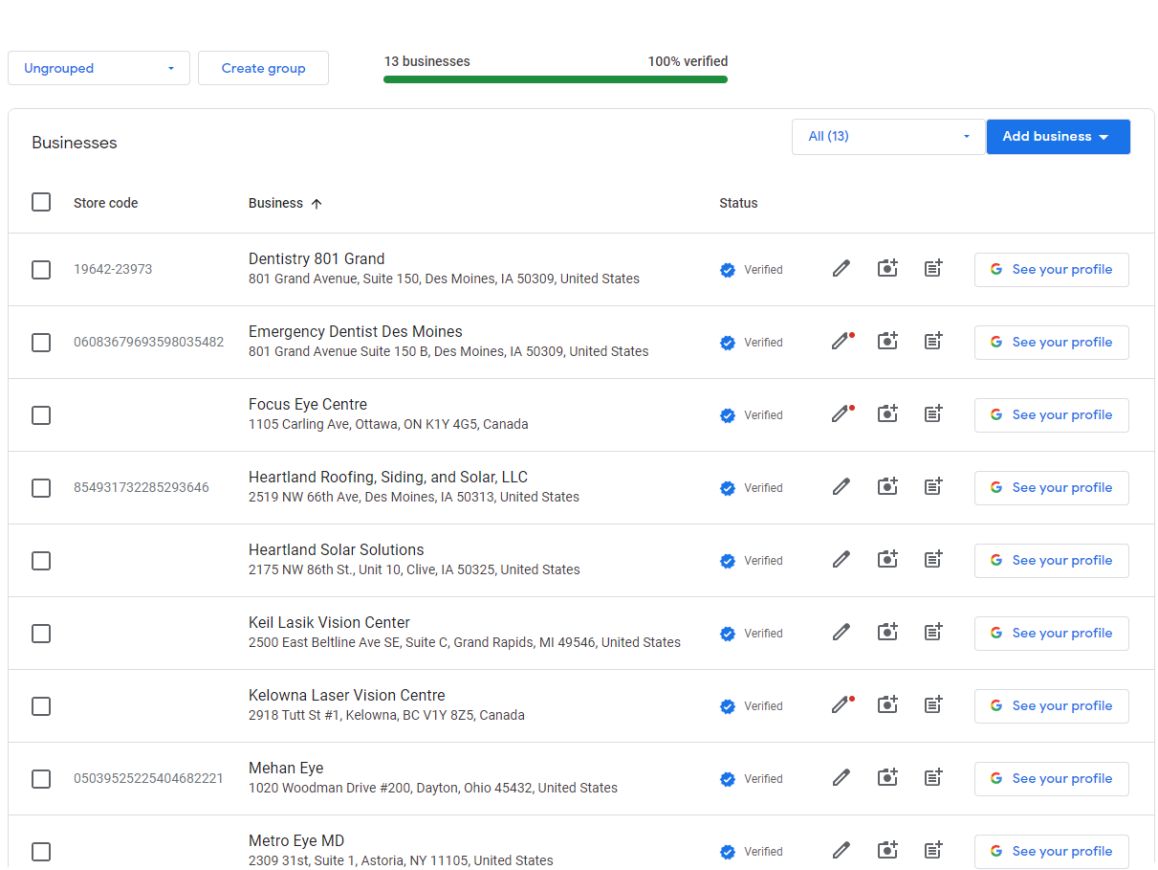Open the All (13) filter dropdown

[x=888, y=137]
